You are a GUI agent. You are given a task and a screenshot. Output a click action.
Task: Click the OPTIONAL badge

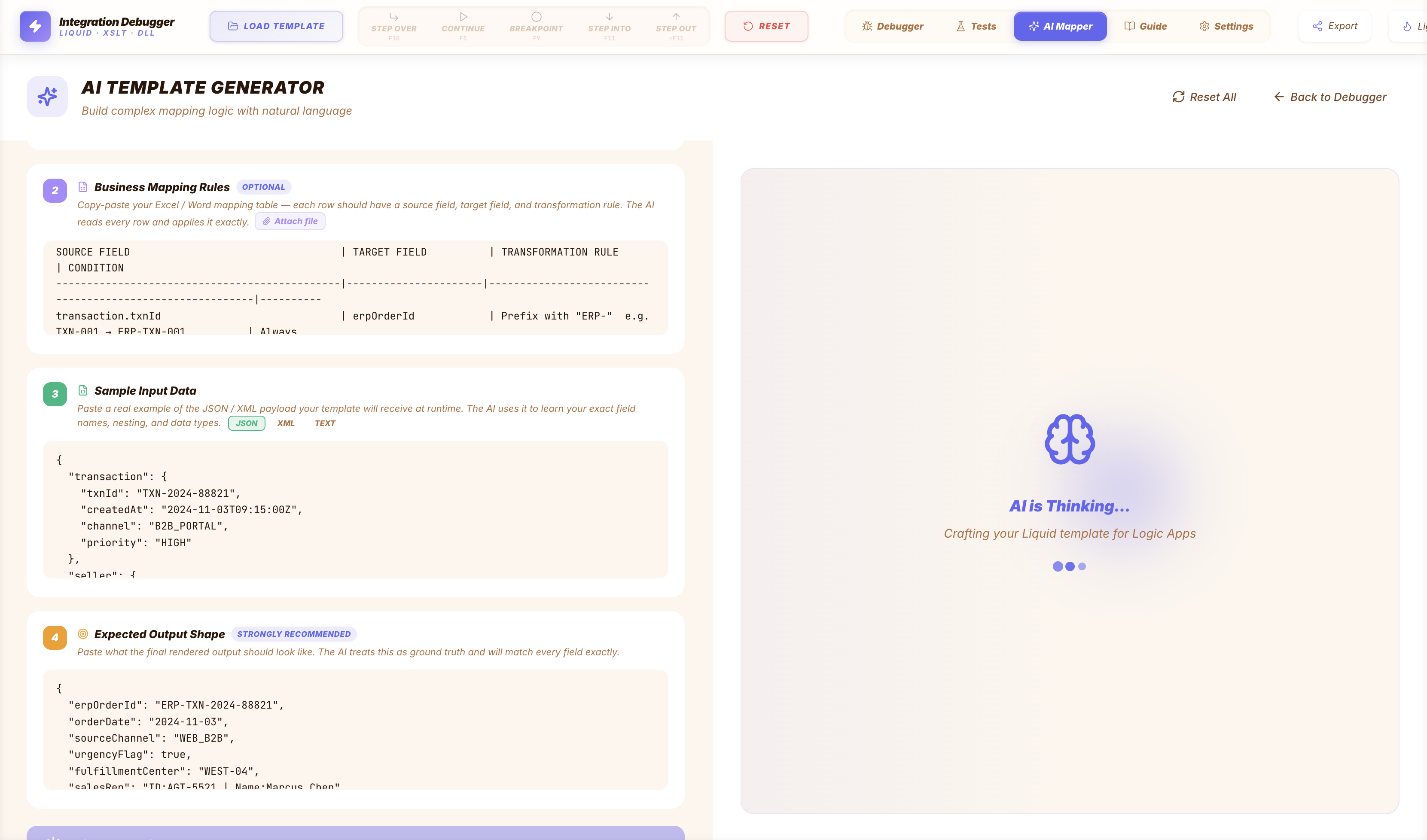[x=263, y=187]
